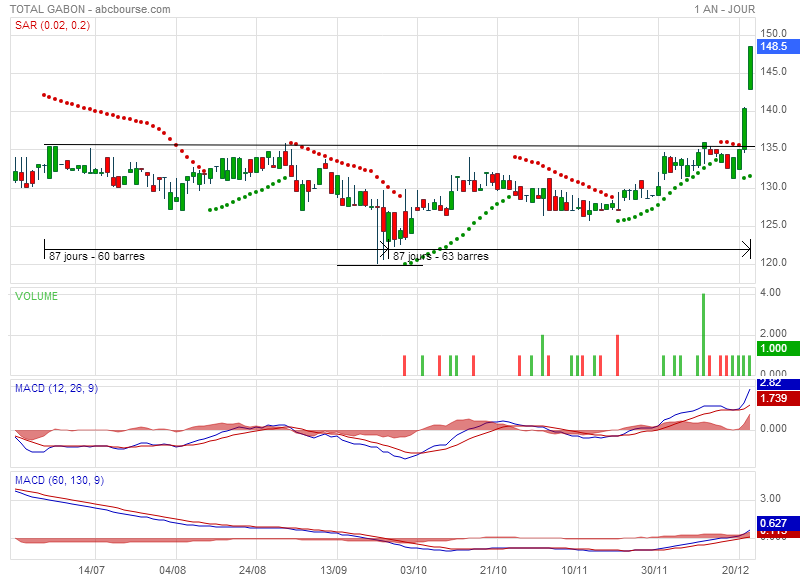Click the 130.0 price axis label
This screenshot has width=800, height=580.
click(773, 186)
